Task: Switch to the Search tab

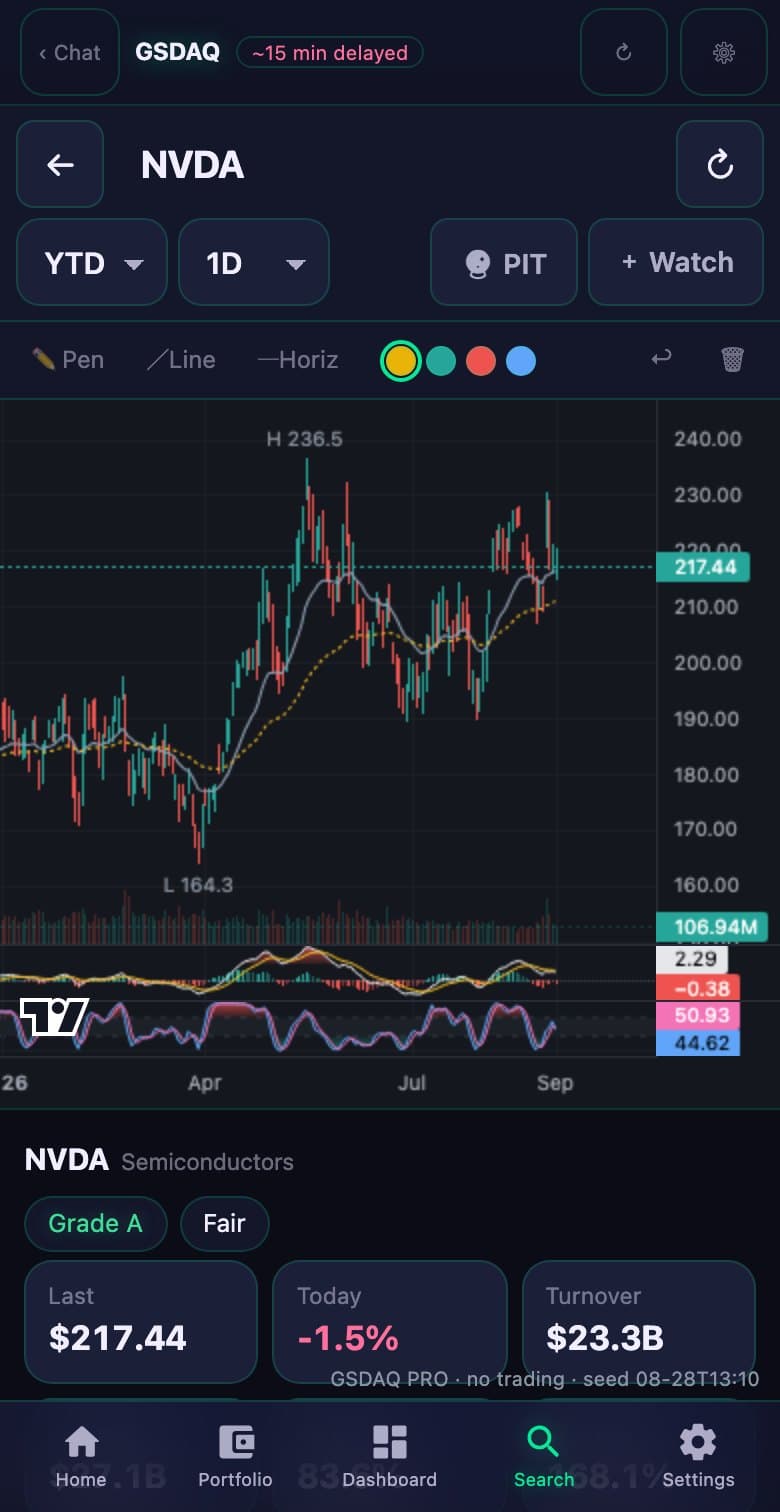Action: tap(544, 1457)
